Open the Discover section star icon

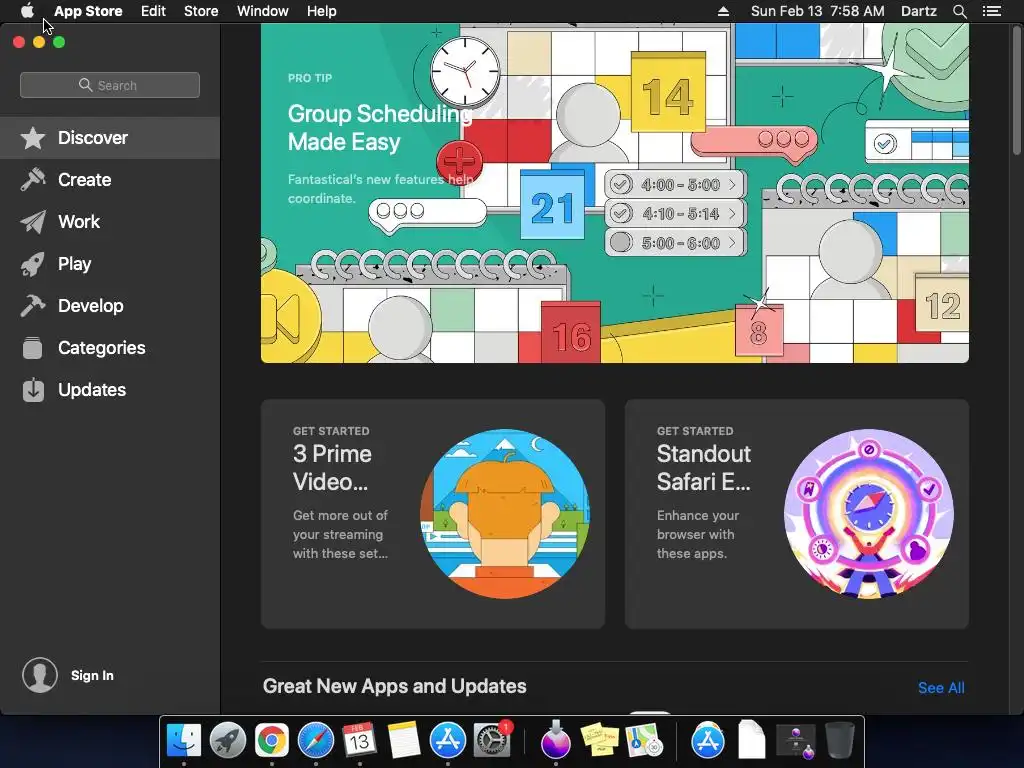pyautogui.click(x=33, y=138)
